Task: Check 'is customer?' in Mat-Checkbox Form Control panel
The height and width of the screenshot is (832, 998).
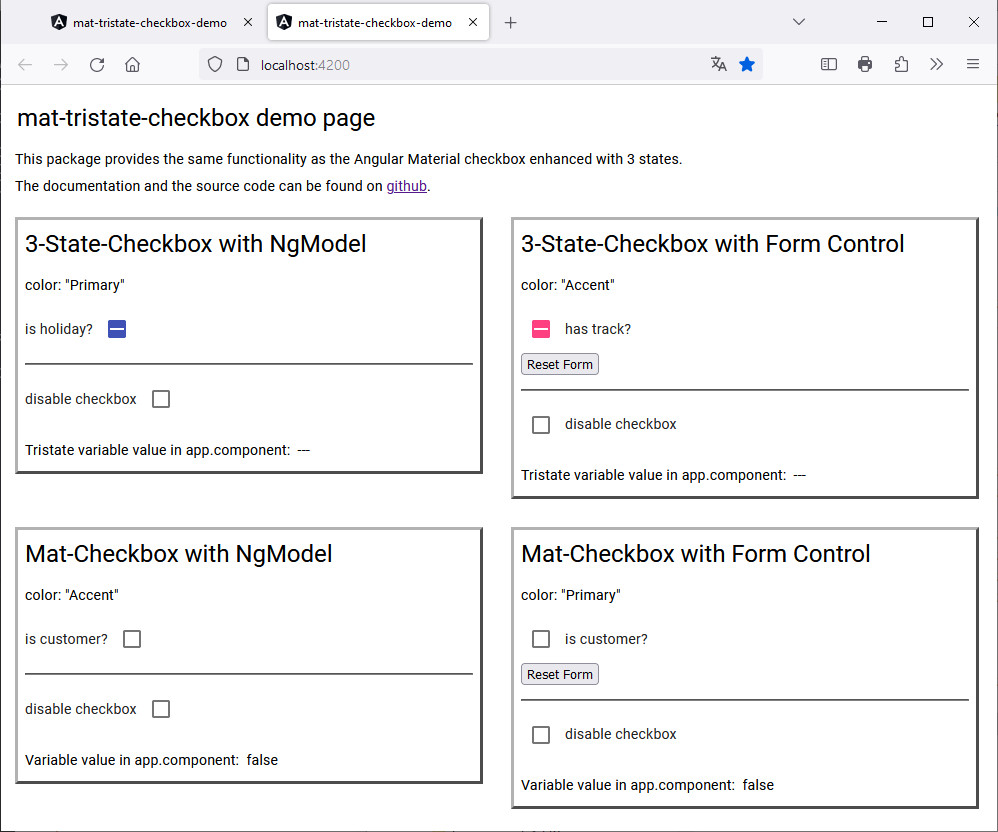Action: click(541, 639)
